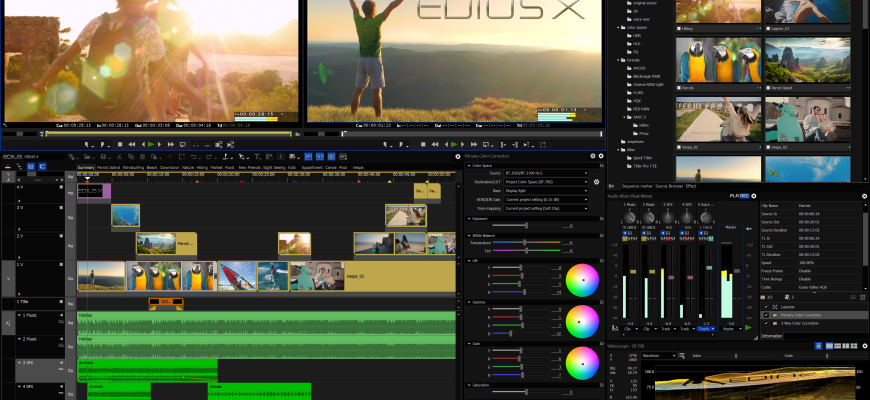Click the speaker icon beside the Master meter
870x400 pixels.
click(x=748, y=229)
